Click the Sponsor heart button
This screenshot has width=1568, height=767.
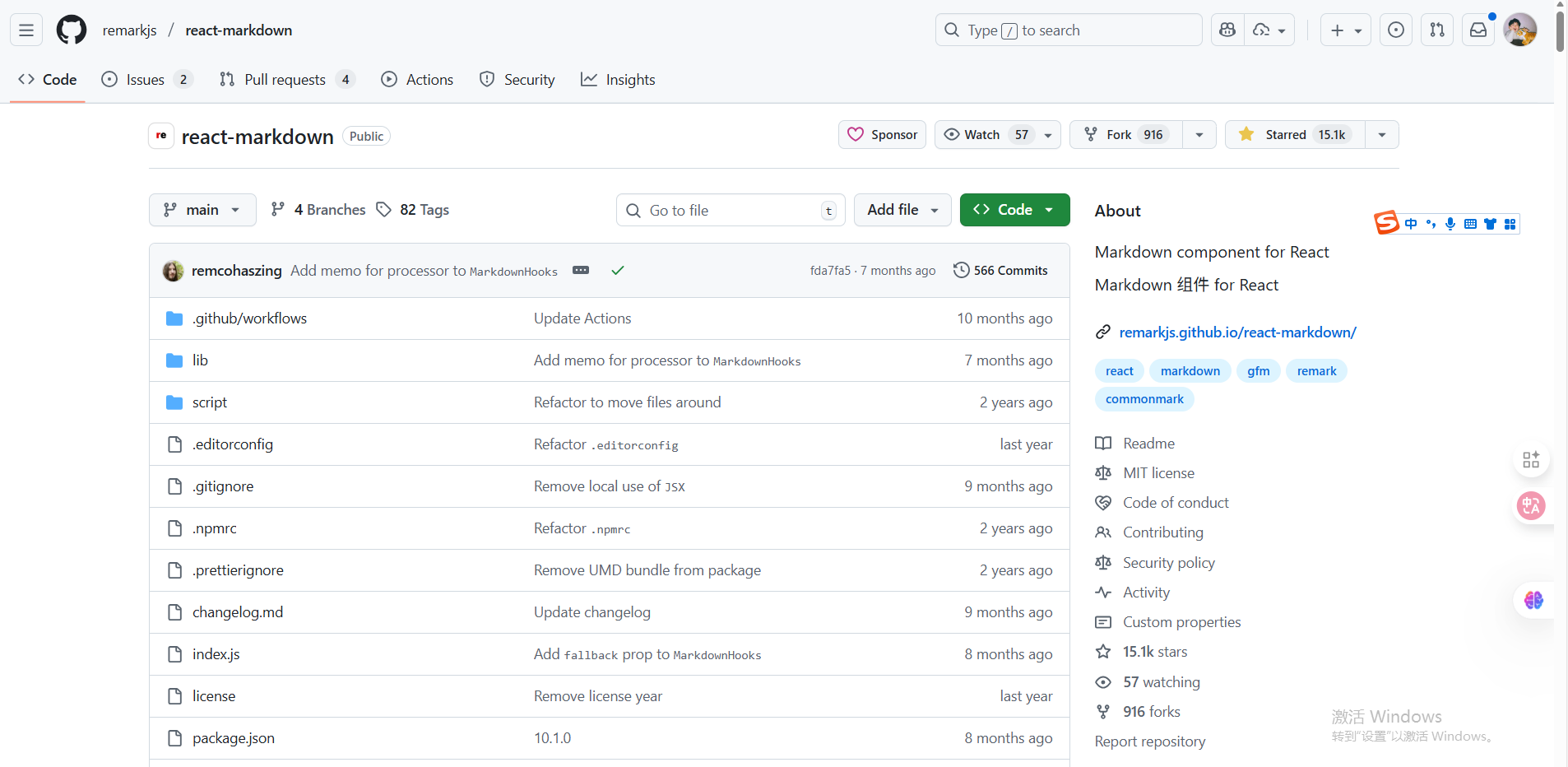[882, 135]
